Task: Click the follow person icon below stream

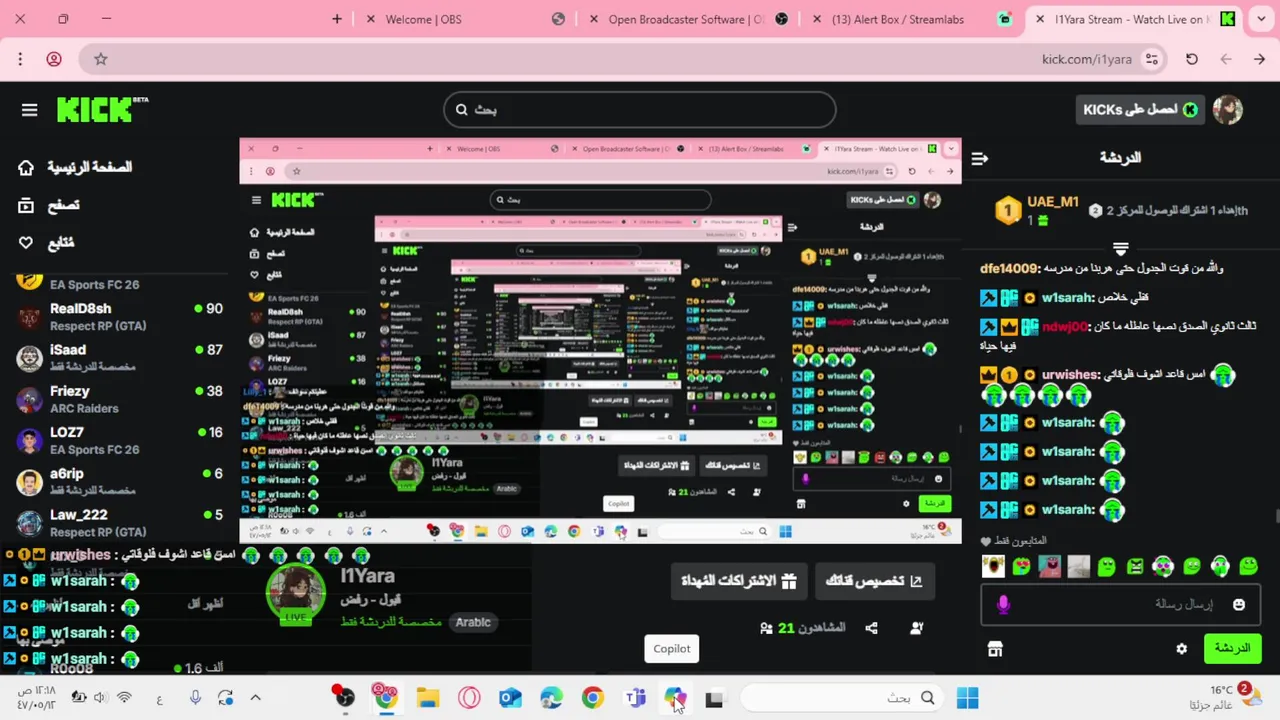Action: coord(916,628)
